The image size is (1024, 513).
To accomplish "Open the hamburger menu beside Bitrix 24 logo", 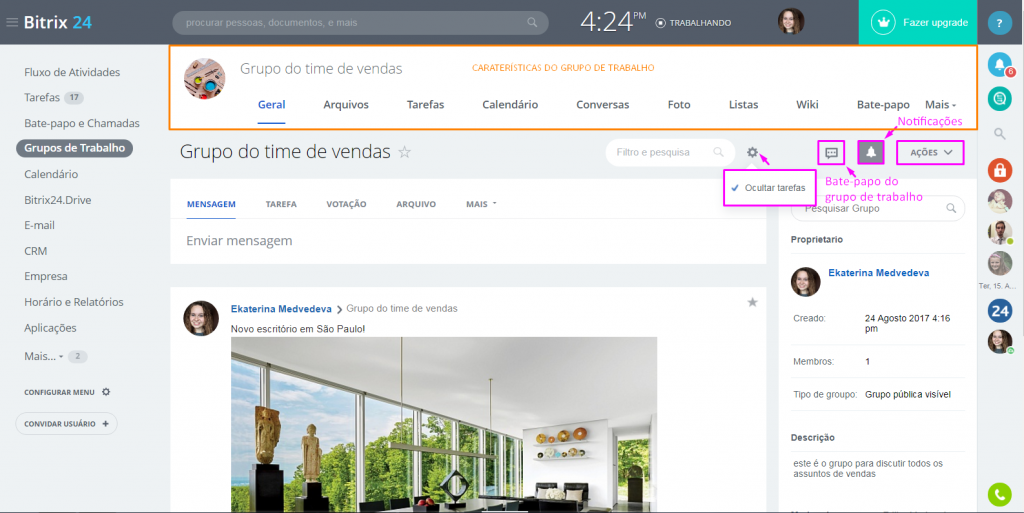I will pyautogui.click(x=11, y=22).
